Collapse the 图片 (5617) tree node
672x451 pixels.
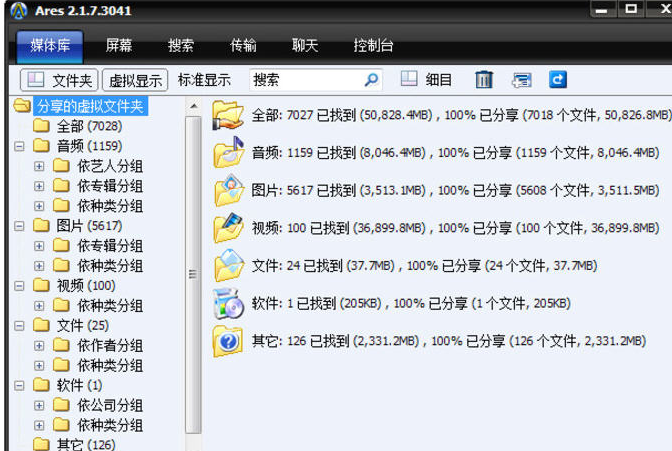[x=19, y=226]
